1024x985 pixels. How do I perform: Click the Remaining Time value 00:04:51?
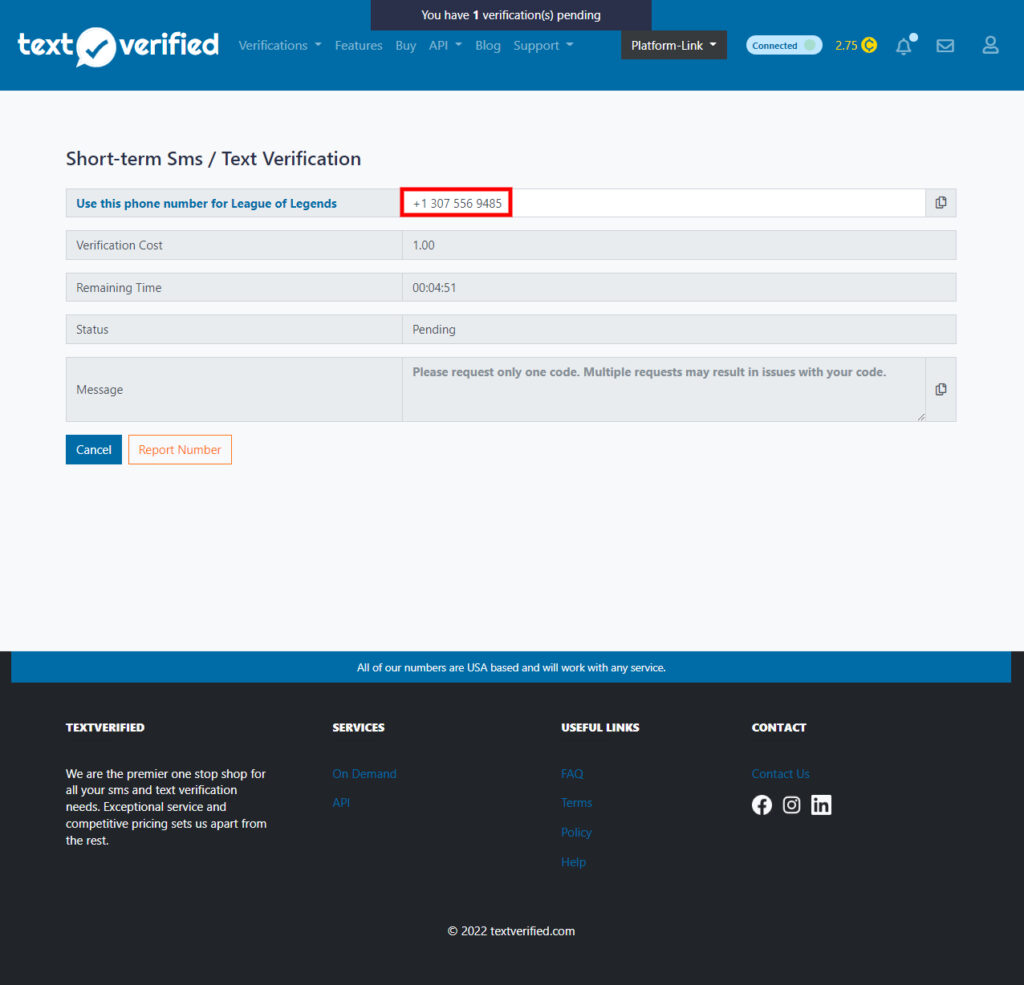tap(679, 287)
